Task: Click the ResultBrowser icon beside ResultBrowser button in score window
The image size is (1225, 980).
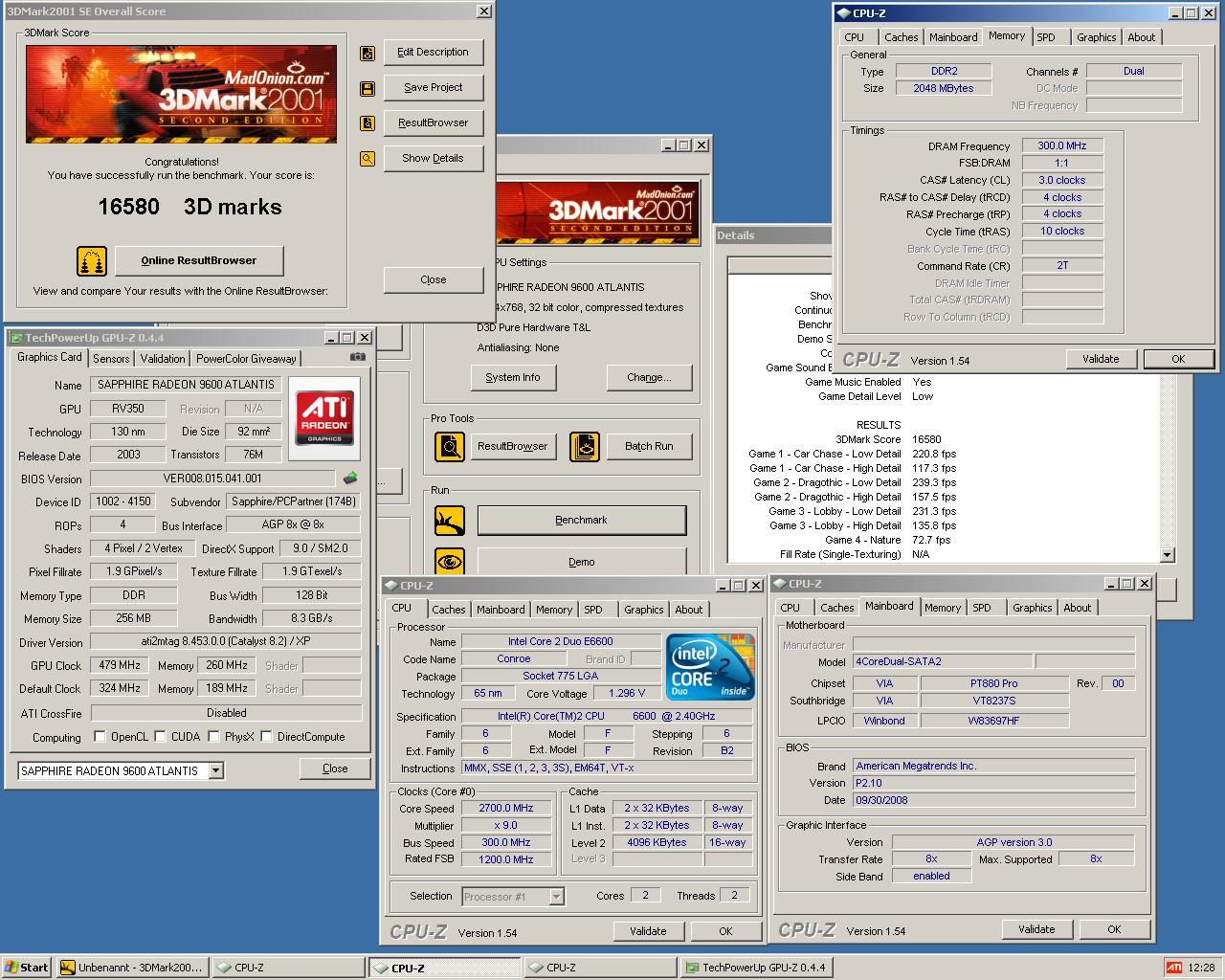Action: point(367,123)
